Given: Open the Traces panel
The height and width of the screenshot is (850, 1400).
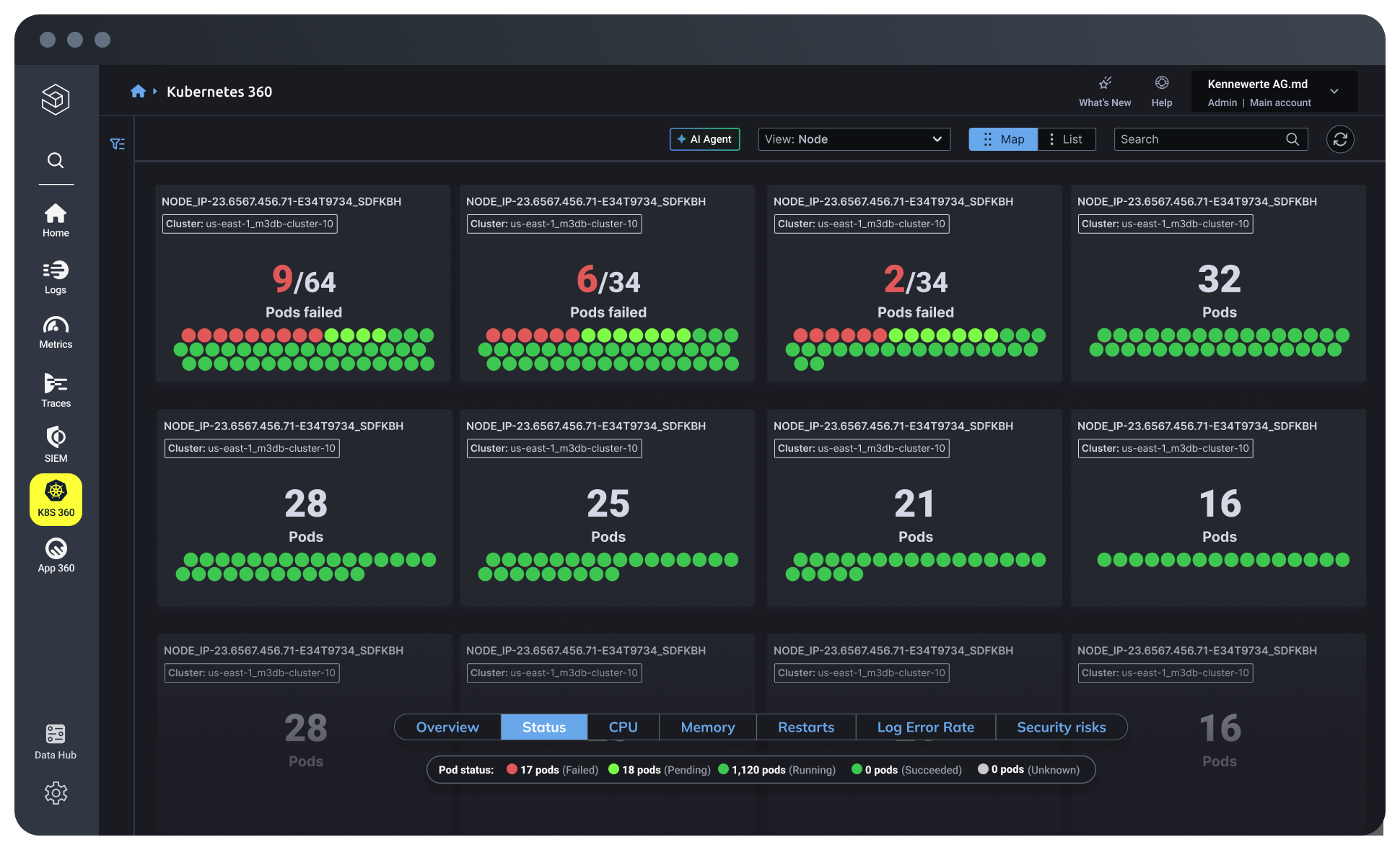Looking at the screenshot, I should coord(56,390).
